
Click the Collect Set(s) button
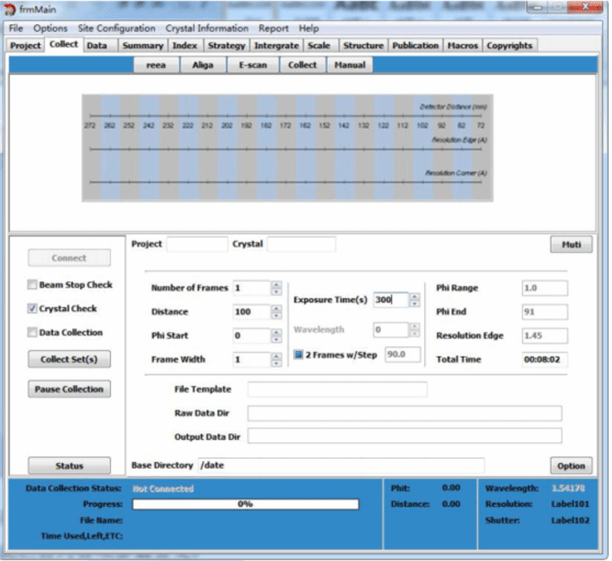[69, 358]
